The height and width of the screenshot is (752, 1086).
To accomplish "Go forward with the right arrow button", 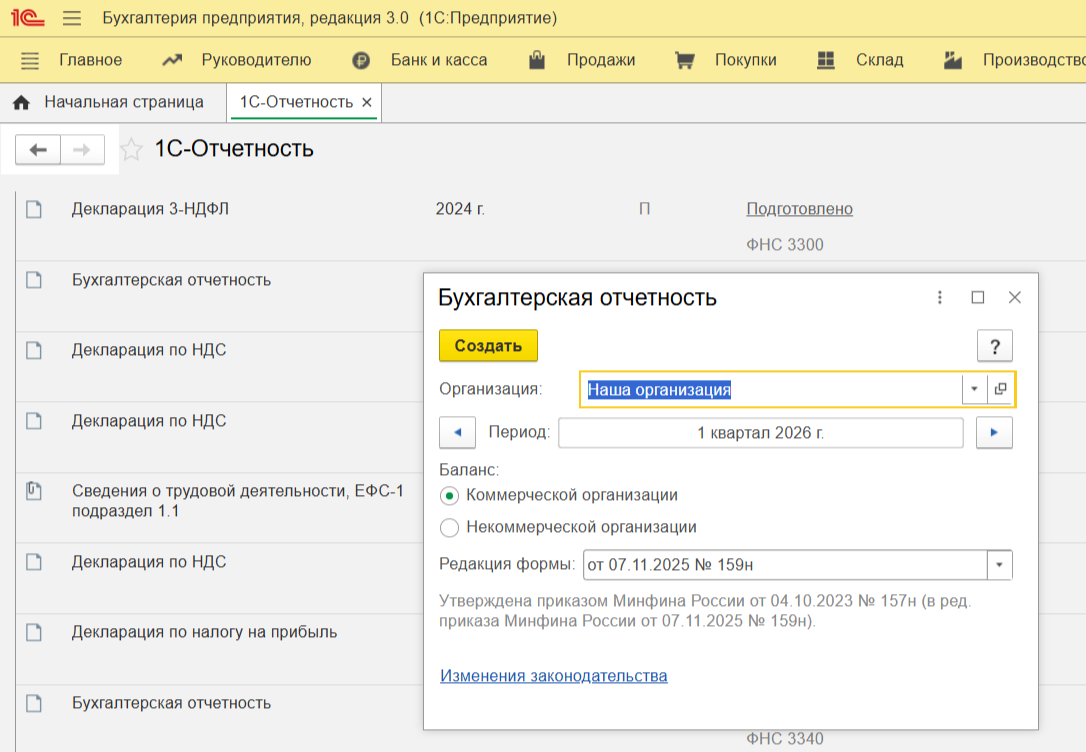I will 82,150.
